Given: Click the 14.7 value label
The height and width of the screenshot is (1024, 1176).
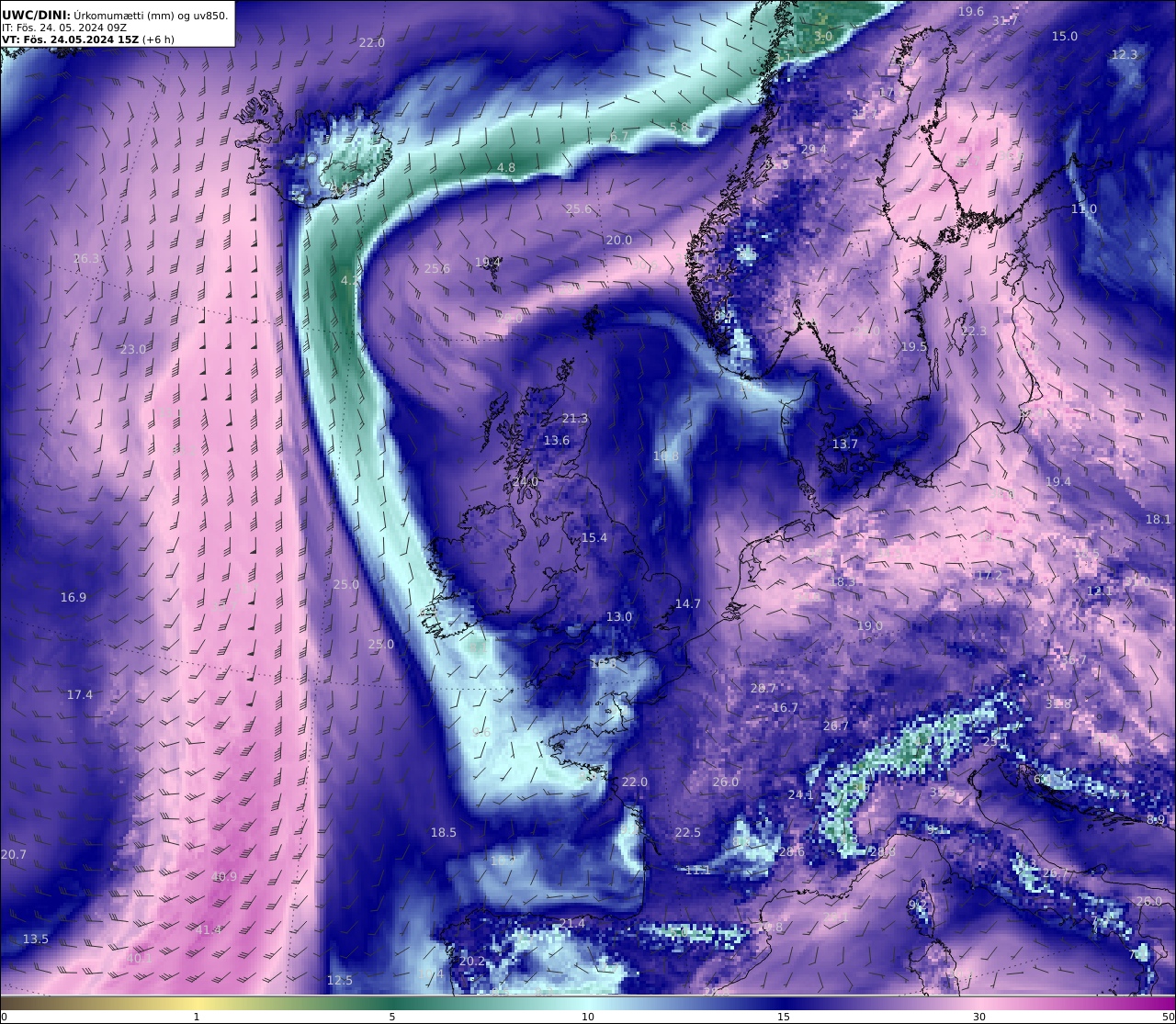Looking at the screenshot, I should (x=688, y=603).
